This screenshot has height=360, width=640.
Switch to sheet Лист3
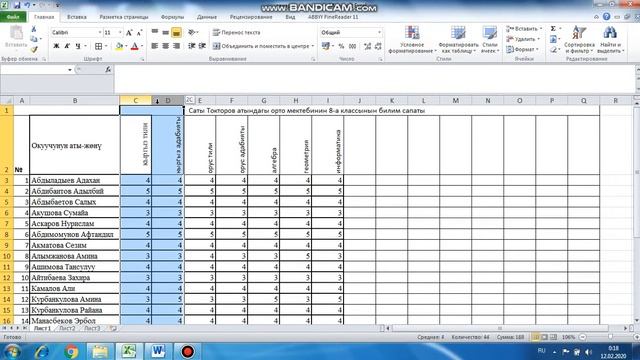pos(92,328)
